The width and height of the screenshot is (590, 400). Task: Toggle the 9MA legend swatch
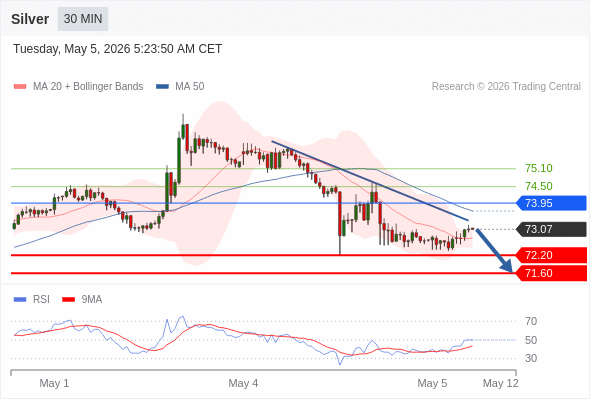pyautogui.click(x=68, y=300)
